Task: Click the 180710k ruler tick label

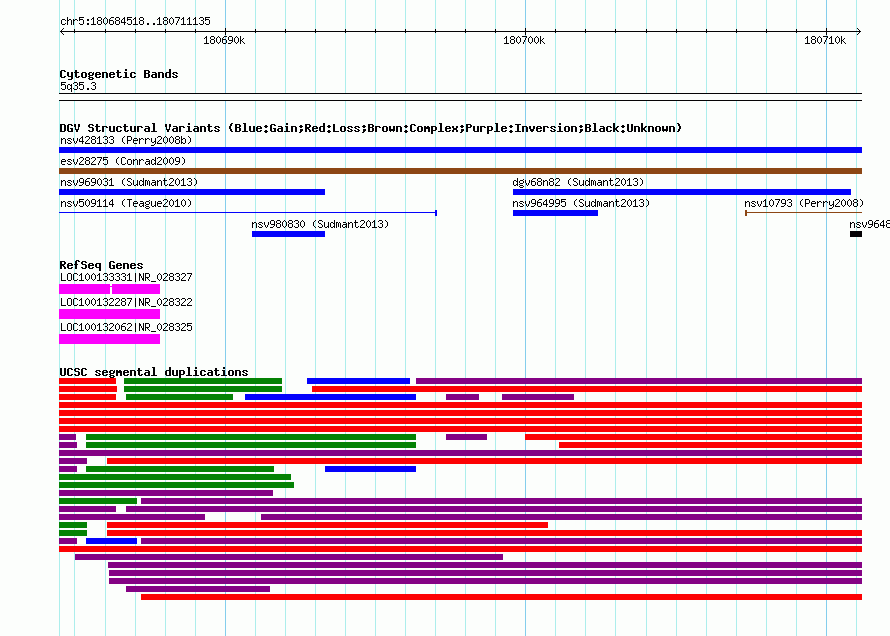Action: point(825,40)
